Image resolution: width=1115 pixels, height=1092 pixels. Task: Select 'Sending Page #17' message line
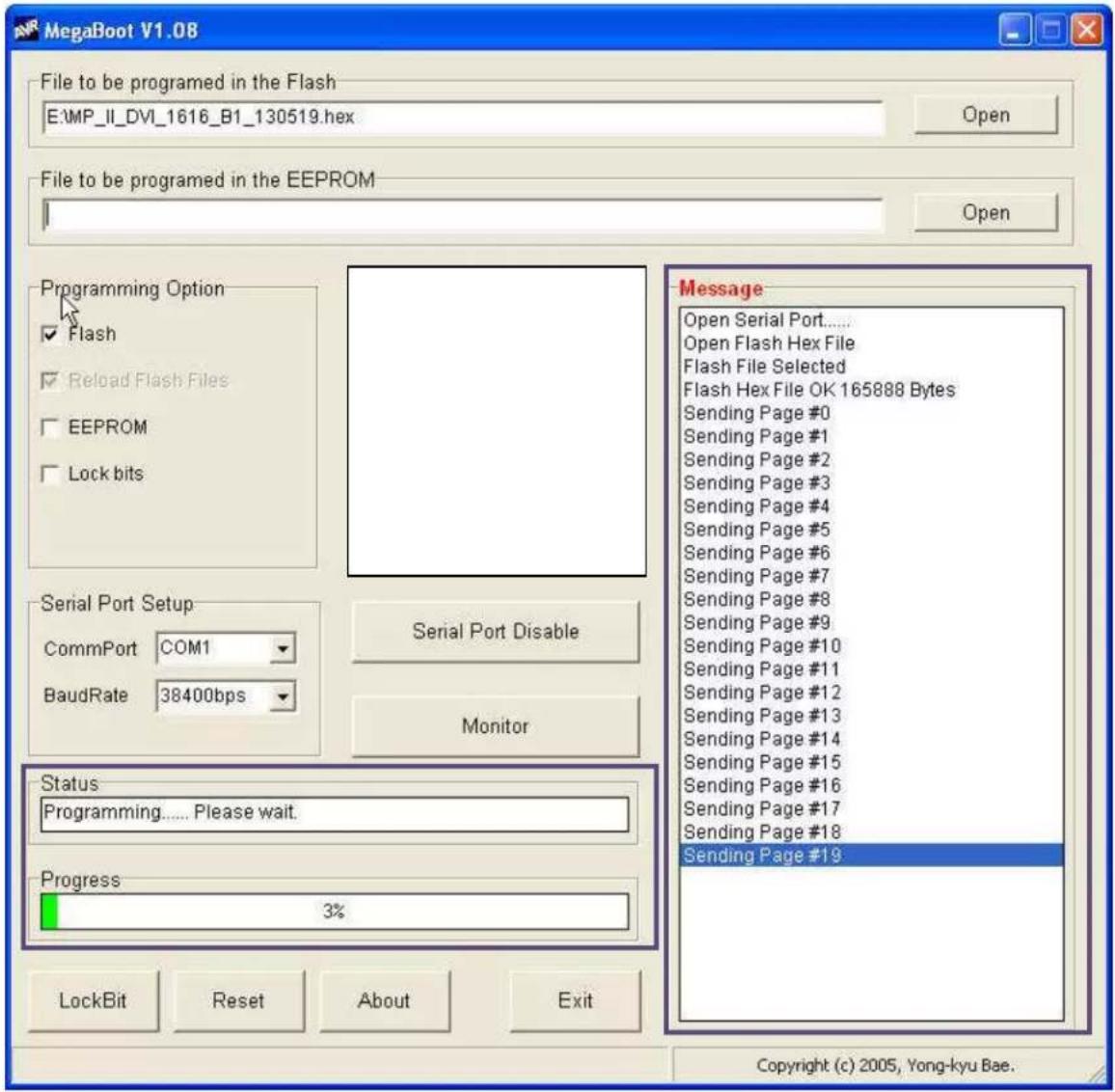pyautogui.click(x=870, y=808)
